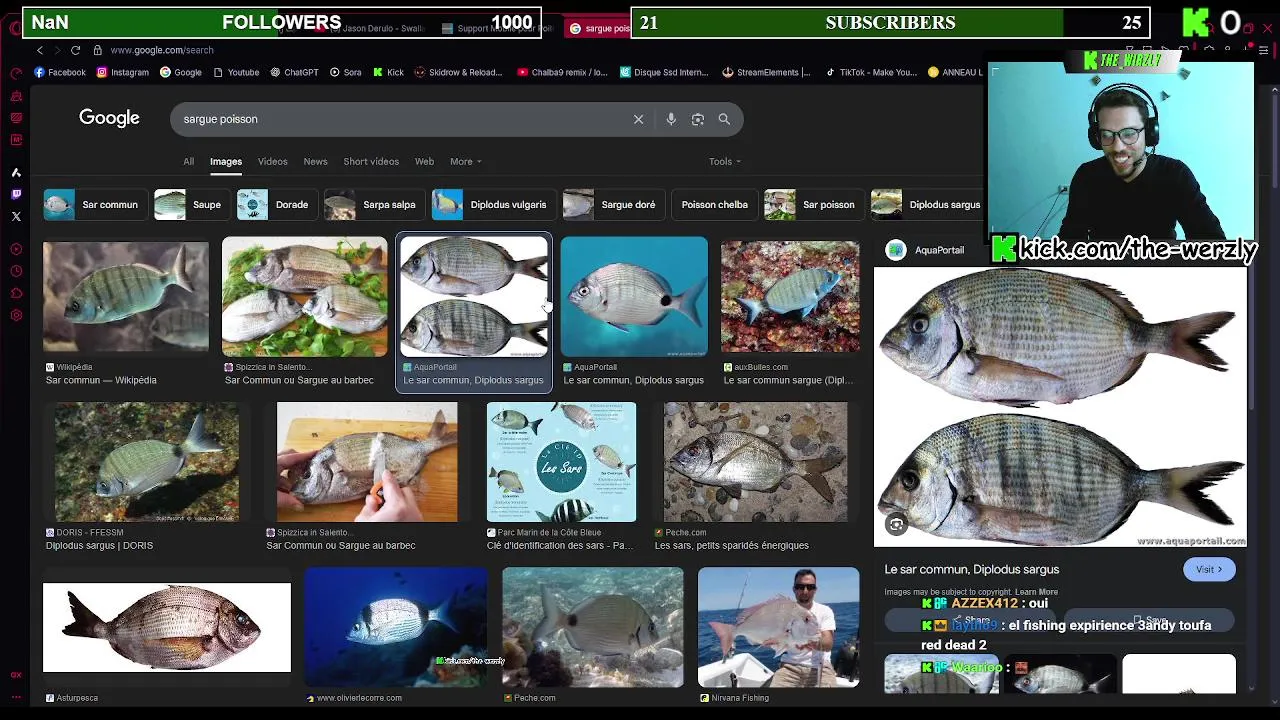Open the StreamElements bookmark
The height and width of the screenshot is (720, 1280).
click(766, 72)
